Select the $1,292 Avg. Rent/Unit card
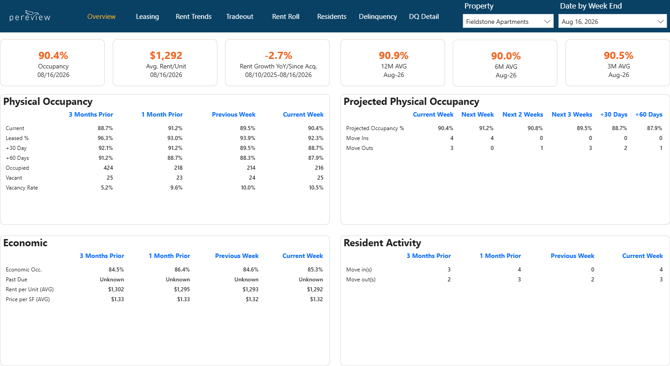 point(165,63)
